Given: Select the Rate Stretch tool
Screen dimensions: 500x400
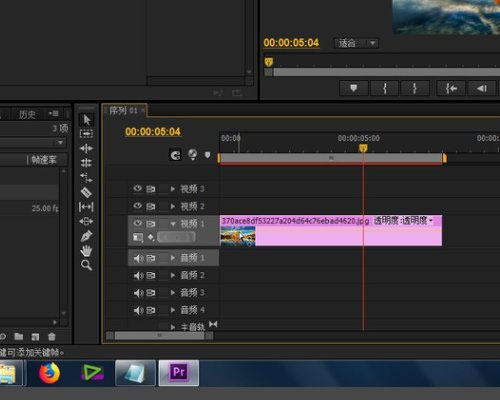Looking at the screenshot, I should tap(86, 177).
